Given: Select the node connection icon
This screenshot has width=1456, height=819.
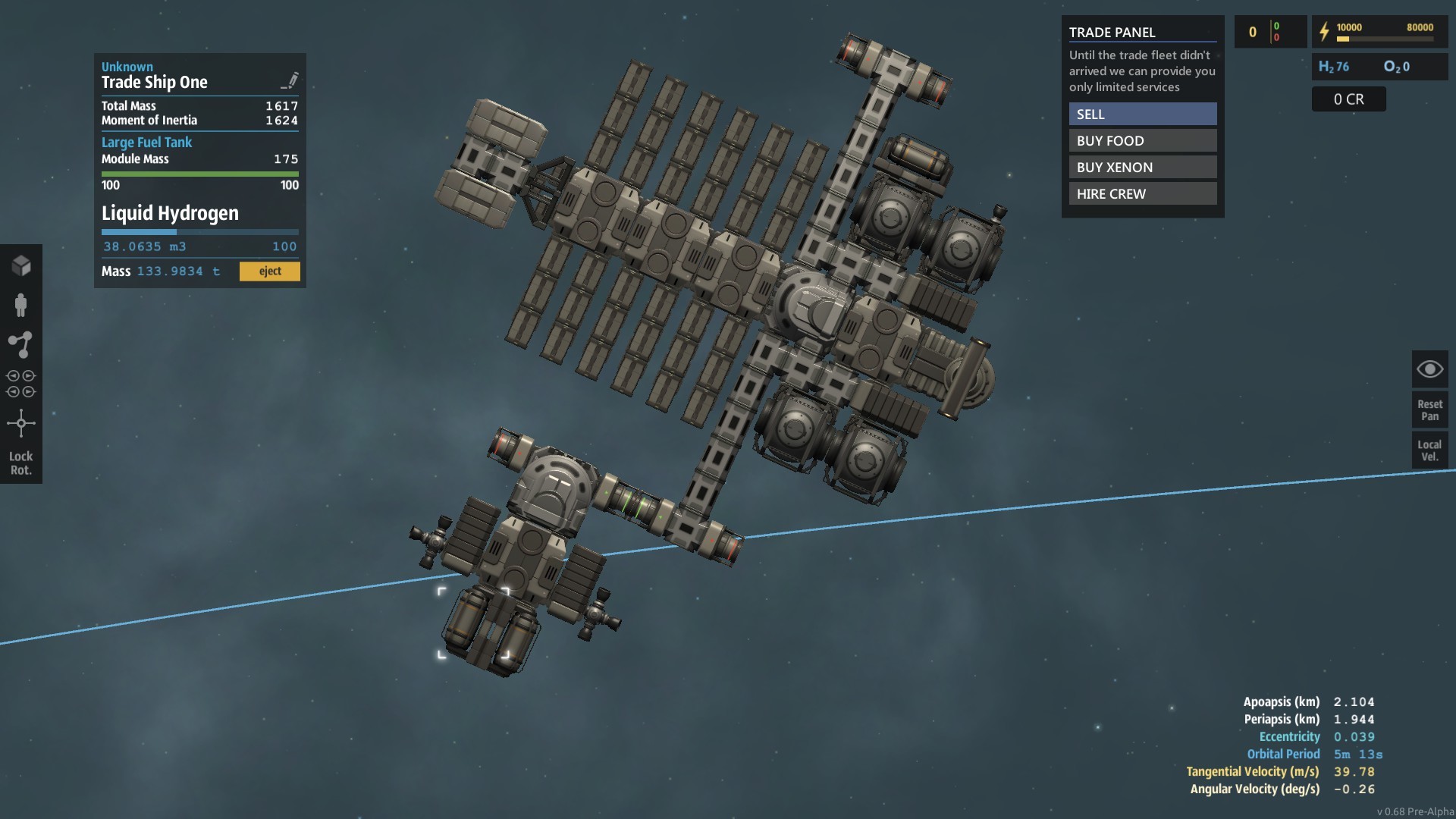Looking at the screenshot, I should (21, 343).
